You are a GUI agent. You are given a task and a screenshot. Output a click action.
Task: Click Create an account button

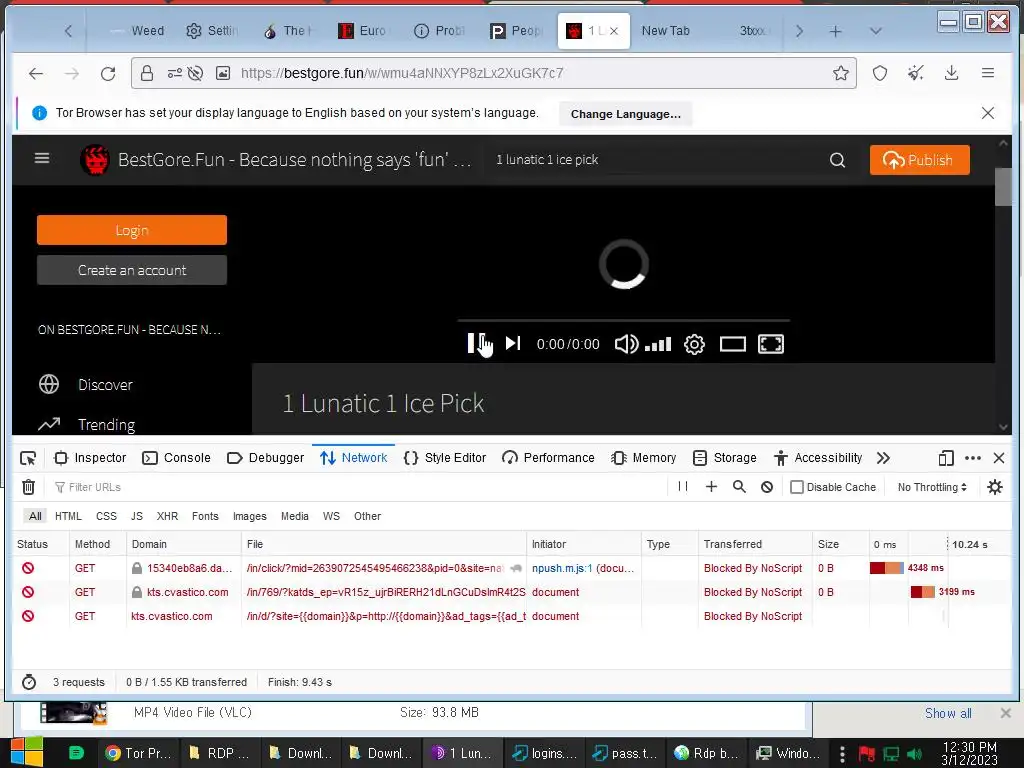coord(132,270)
